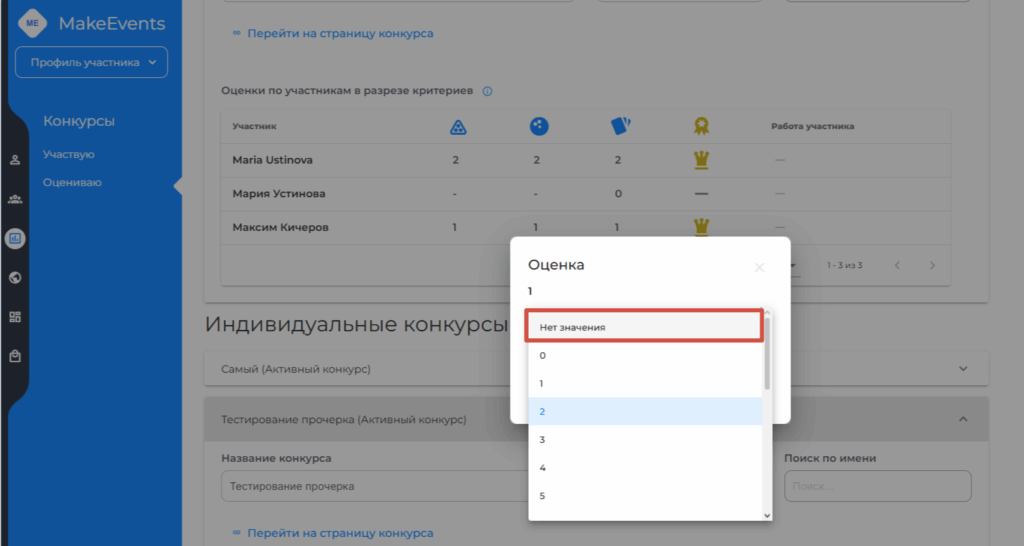Screen dimensions: 1024x546
Task: Choose score 0 in the dropdown list
Action: (x=645, y=355)
